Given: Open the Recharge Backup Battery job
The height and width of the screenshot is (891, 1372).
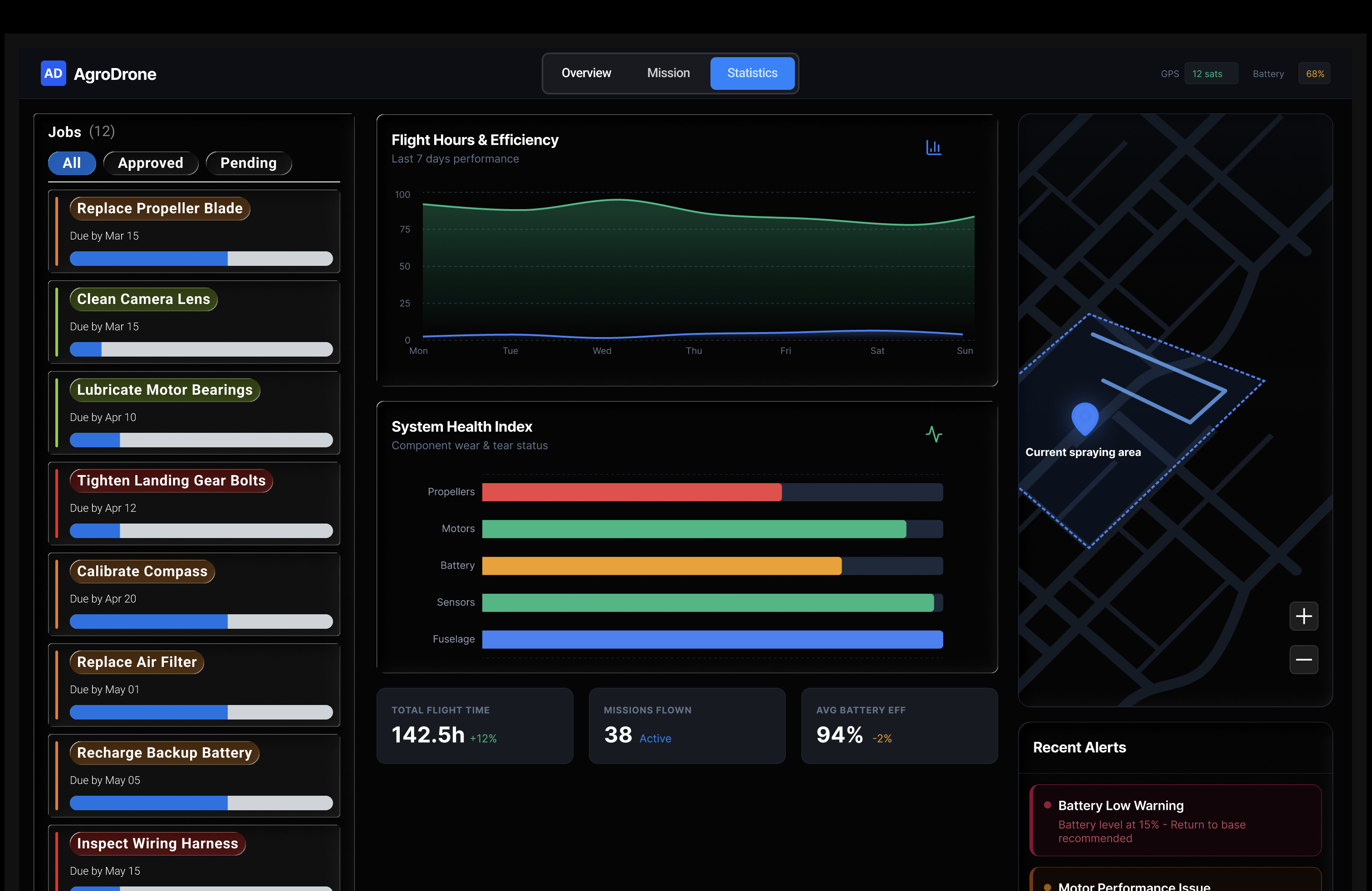Looking at the screenshot, I should [194, 776].
